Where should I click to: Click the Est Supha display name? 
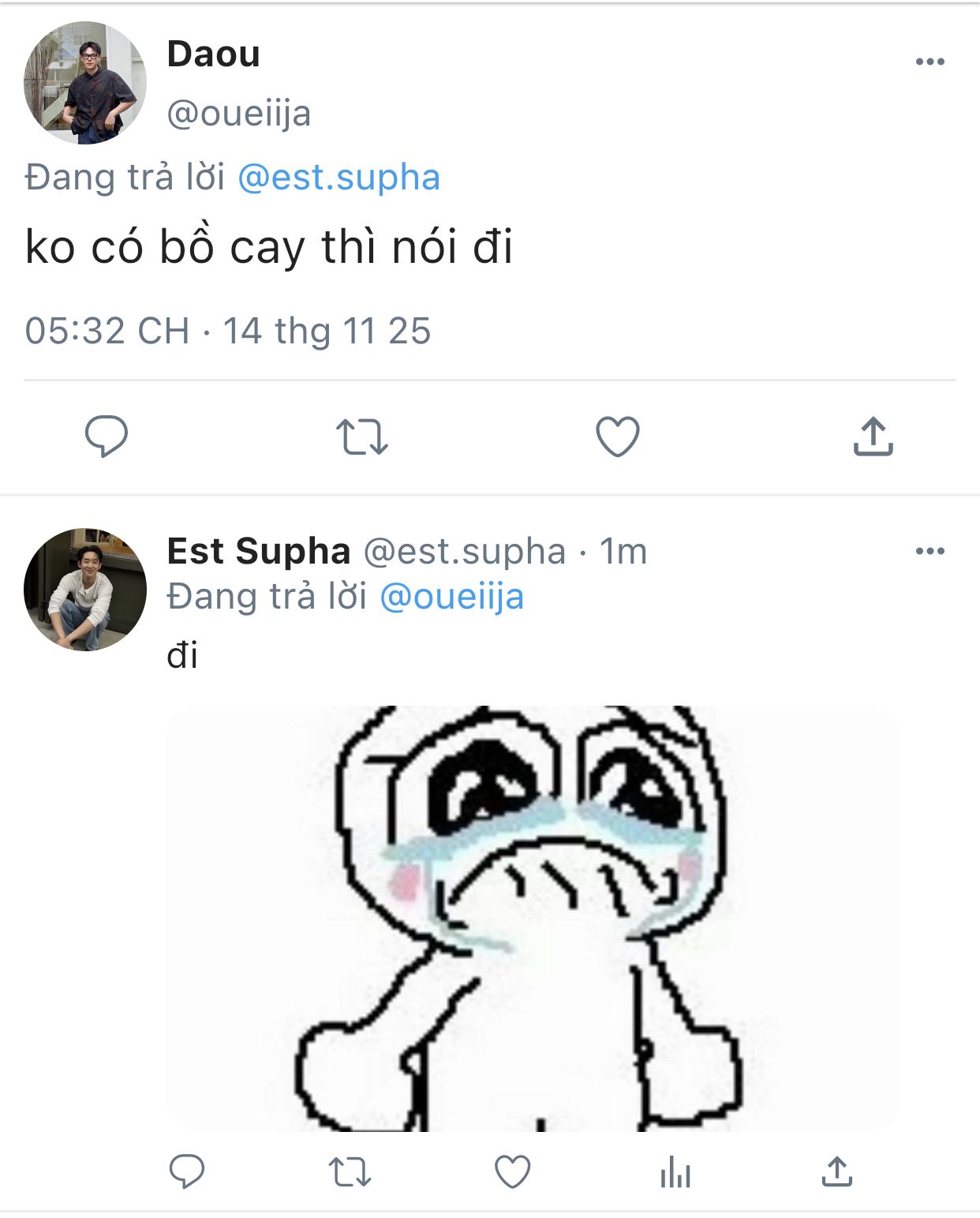258,551
